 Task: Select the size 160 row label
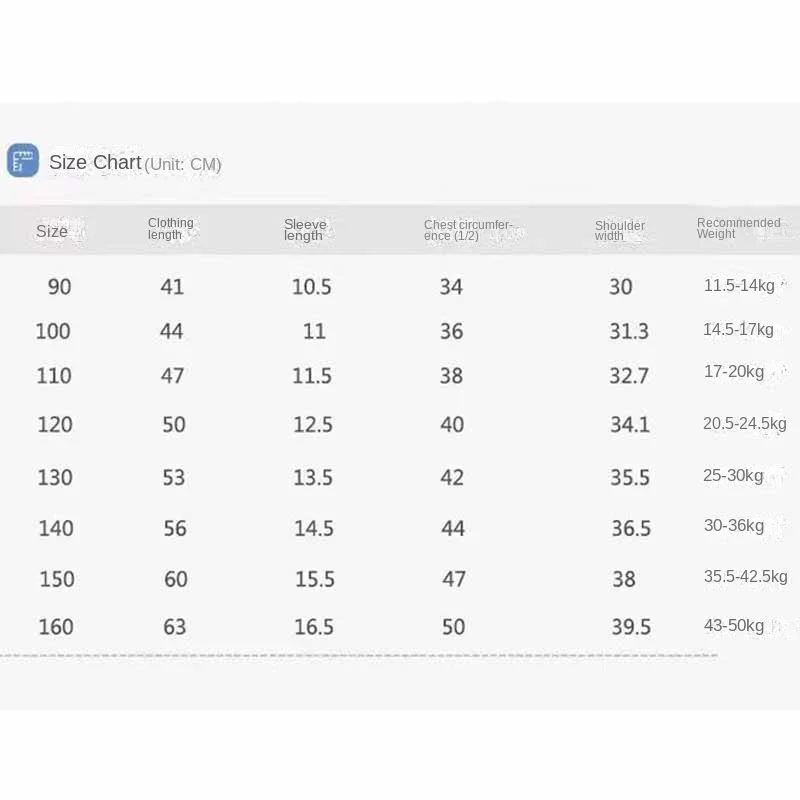pyautogui.click(x=56, y=627)
